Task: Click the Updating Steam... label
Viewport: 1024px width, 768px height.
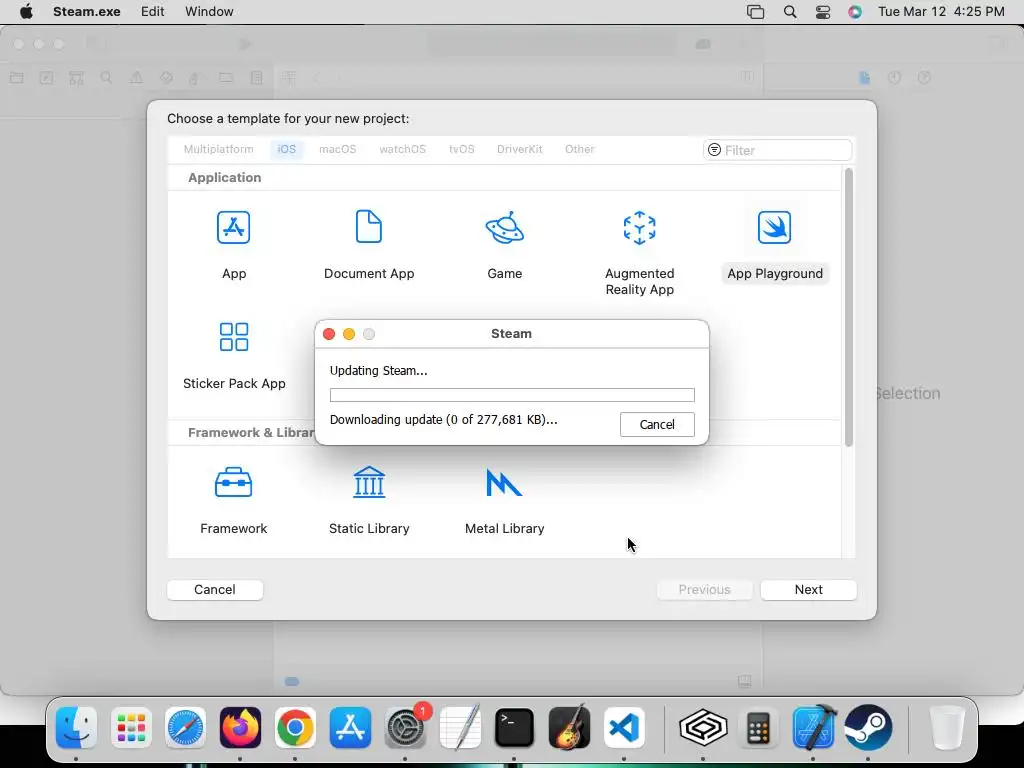Action: click(379, 370)
